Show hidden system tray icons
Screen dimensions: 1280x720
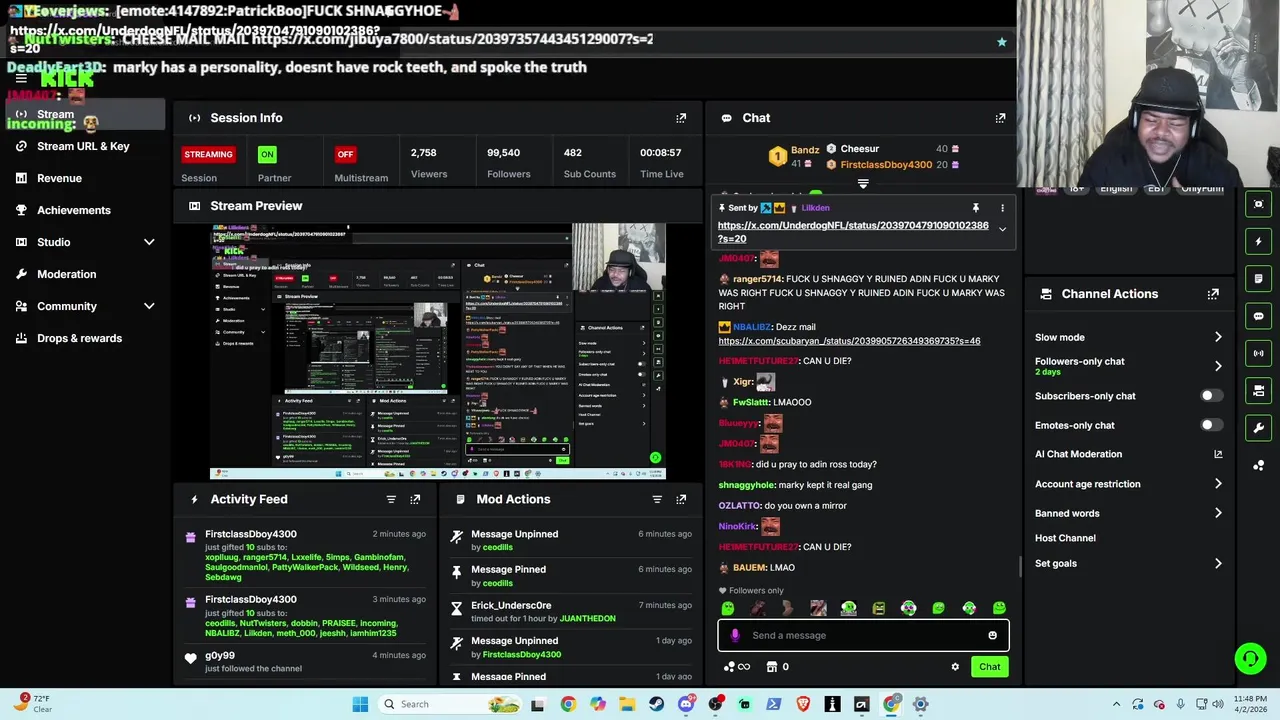(x=1117, y=704)
